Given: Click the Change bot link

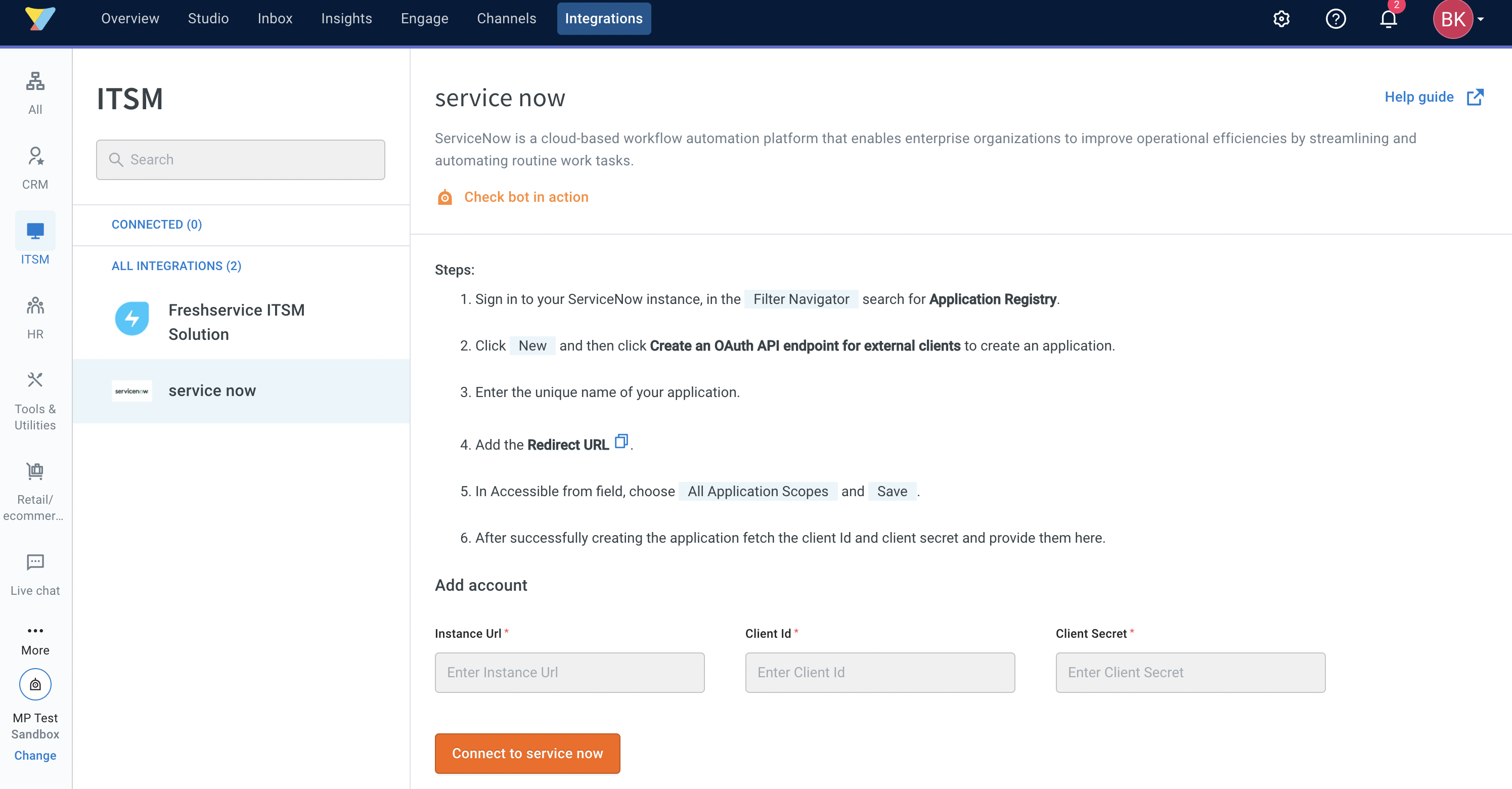Looking at the screenshot, I should (x=35, y=756).
